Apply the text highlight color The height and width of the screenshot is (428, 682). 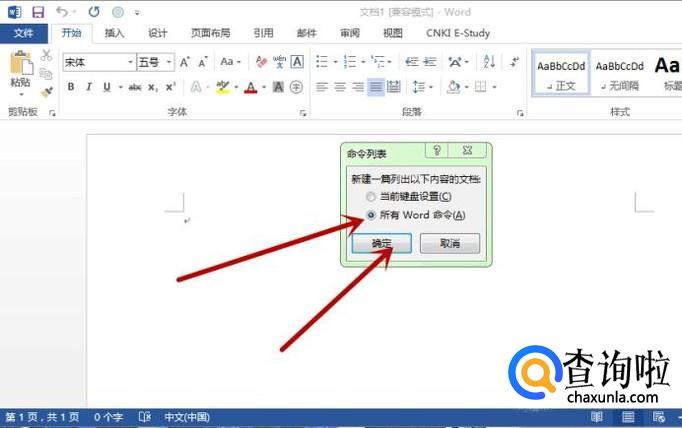tap(223, 87)
